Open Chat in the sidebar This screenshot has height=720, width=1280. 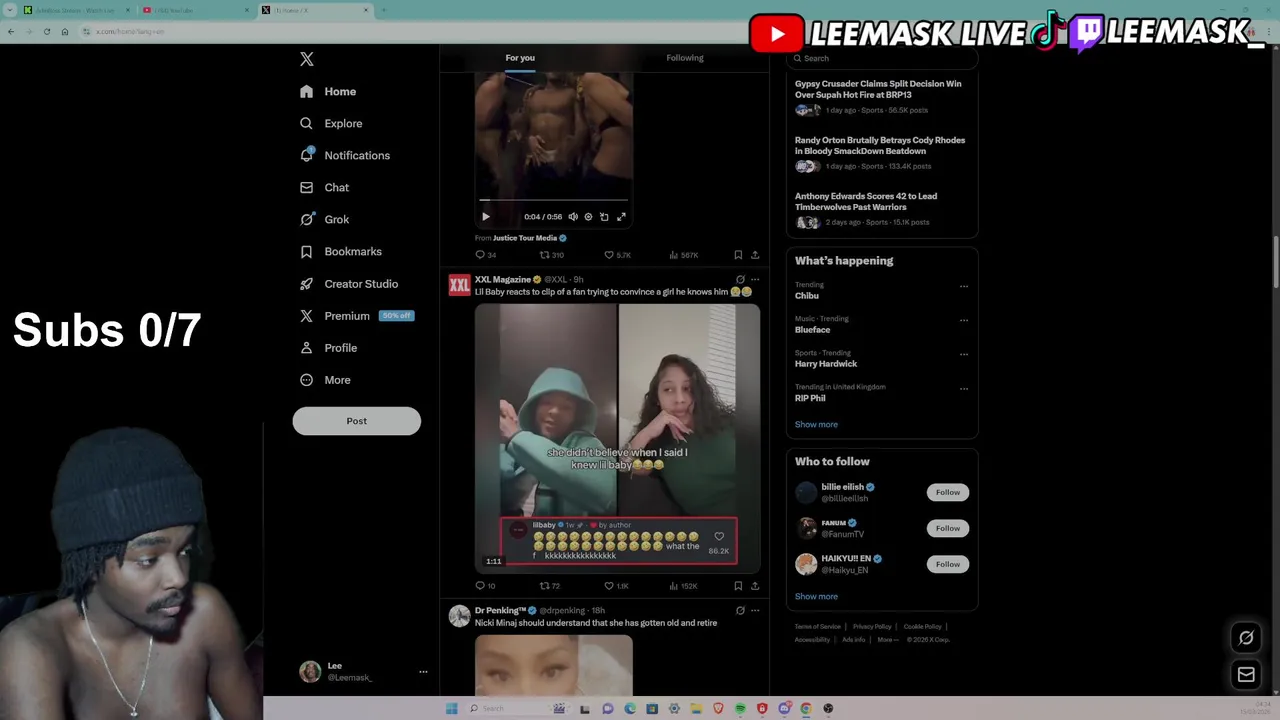(x=324, y=187)
